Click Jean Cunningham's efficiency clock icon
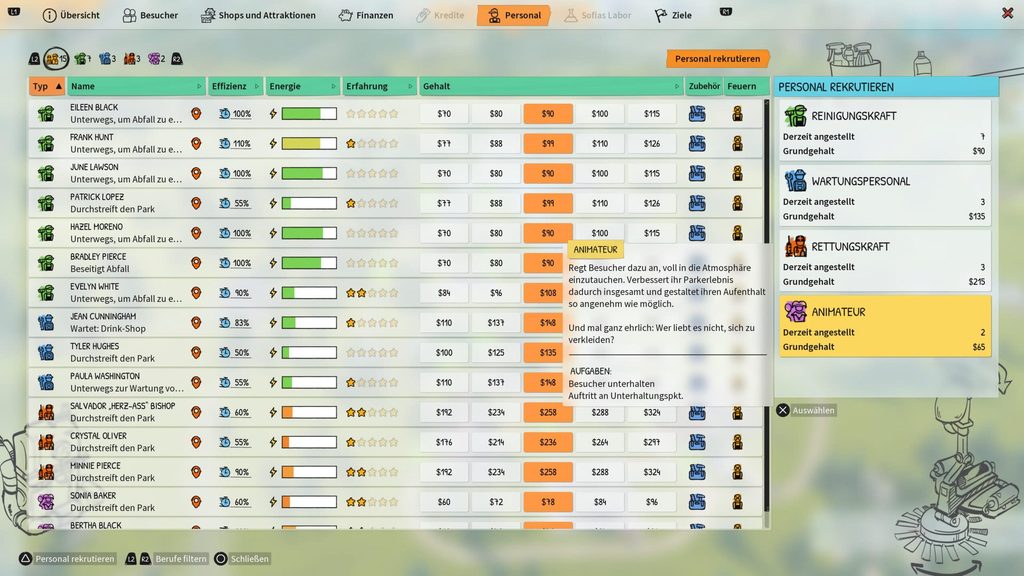 click(225, 323)
